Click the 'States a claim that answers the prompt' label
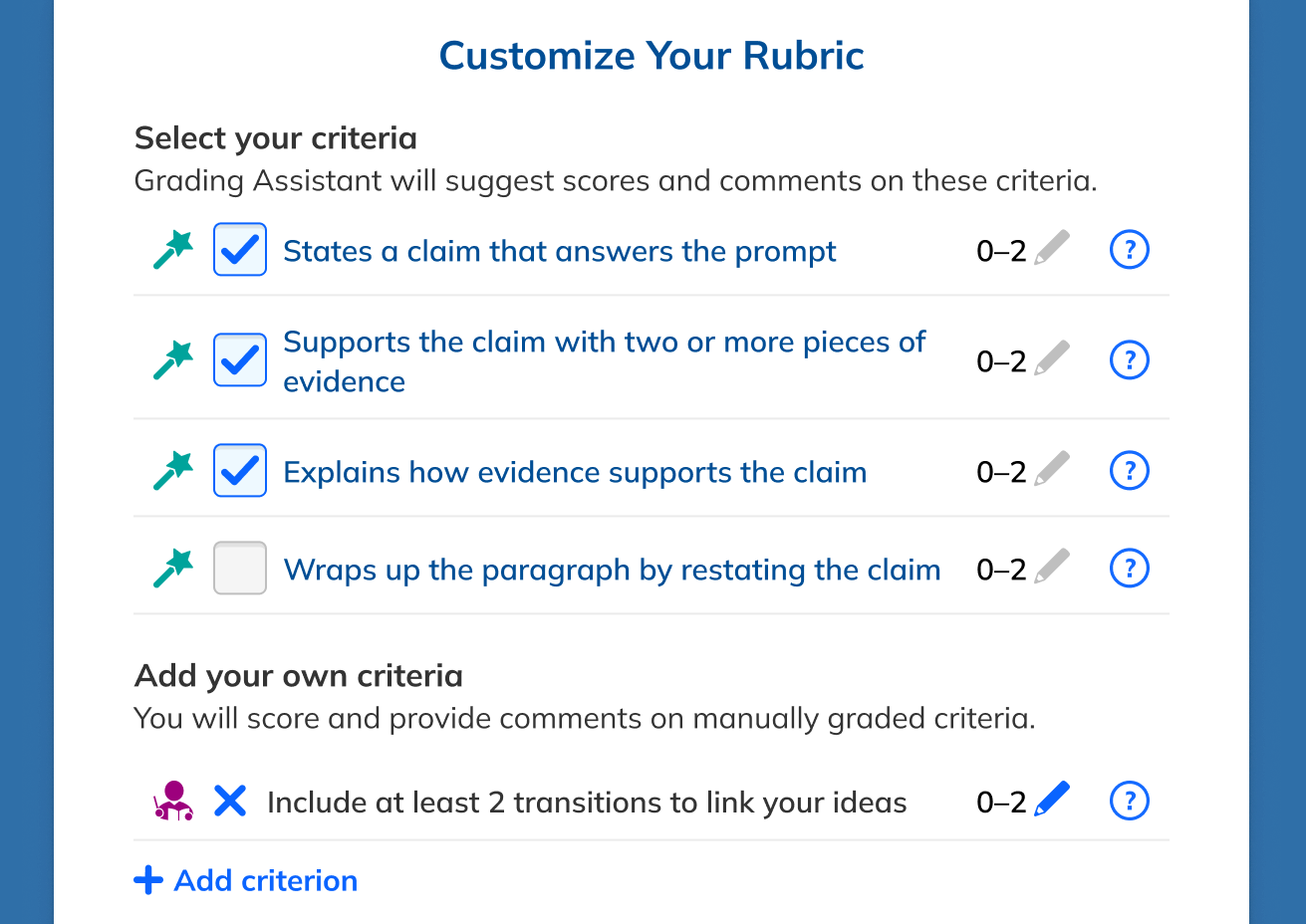 coord(559,251)
